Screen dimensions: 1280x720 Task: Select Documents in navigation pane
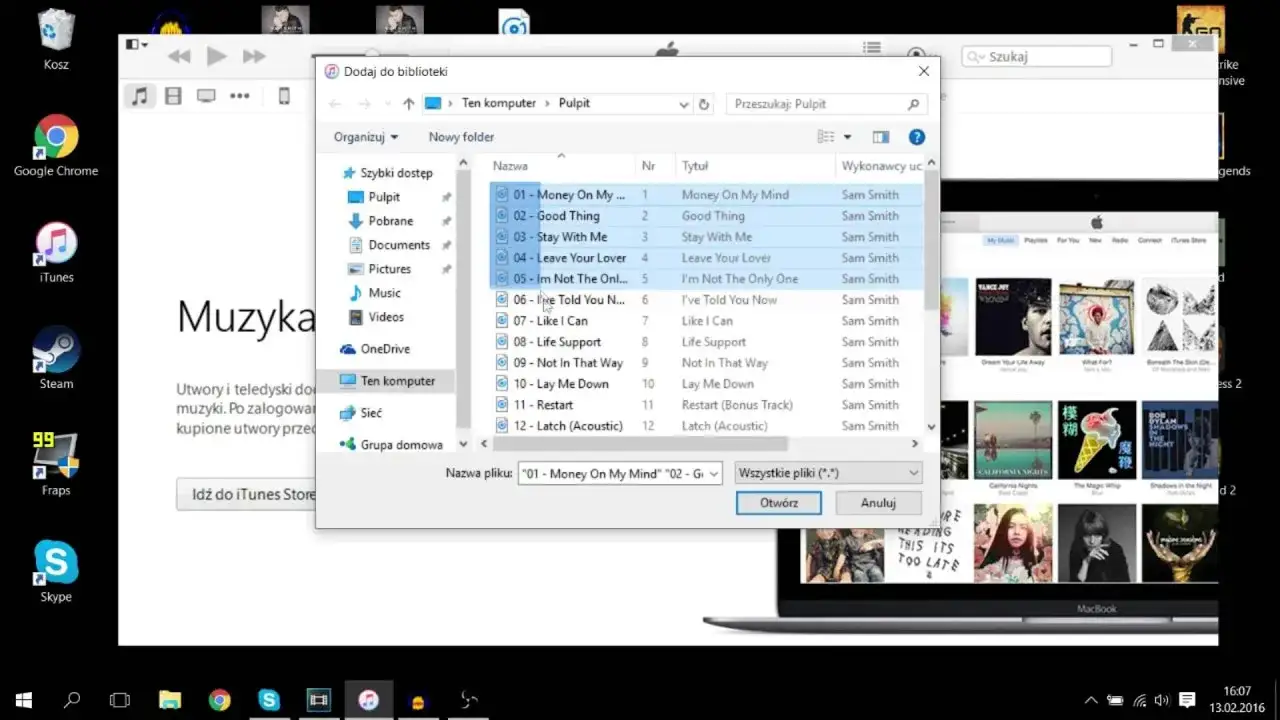(x=399, y=245)
